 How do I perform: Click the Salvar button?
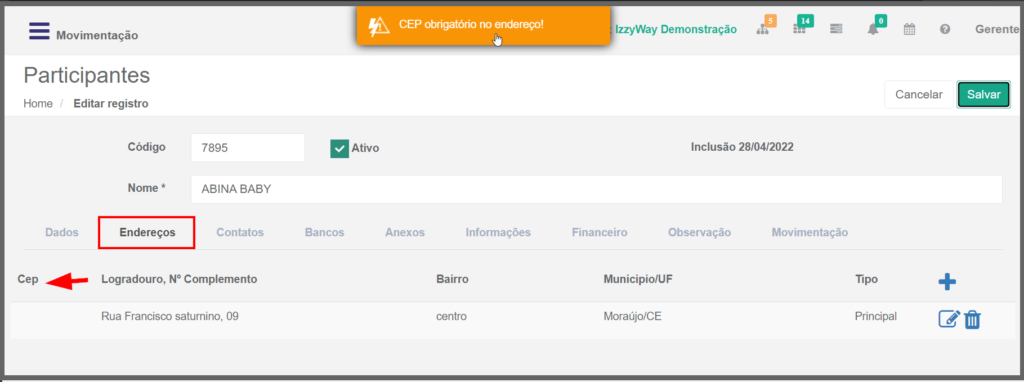click(984, 95)
